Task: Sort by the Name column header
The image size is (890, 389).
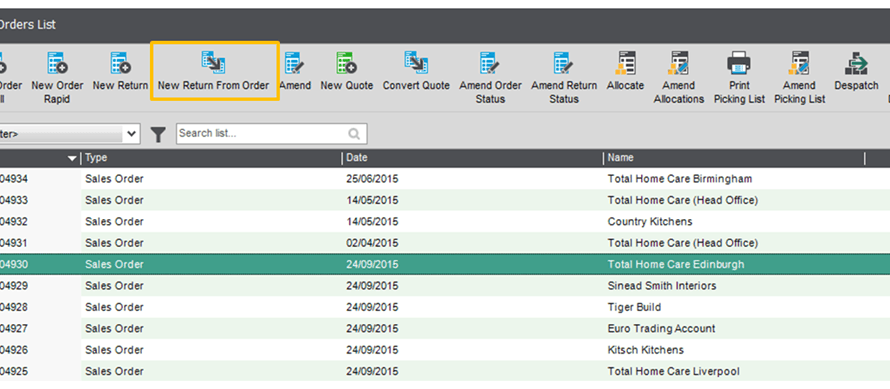Action: coord(734,158)
